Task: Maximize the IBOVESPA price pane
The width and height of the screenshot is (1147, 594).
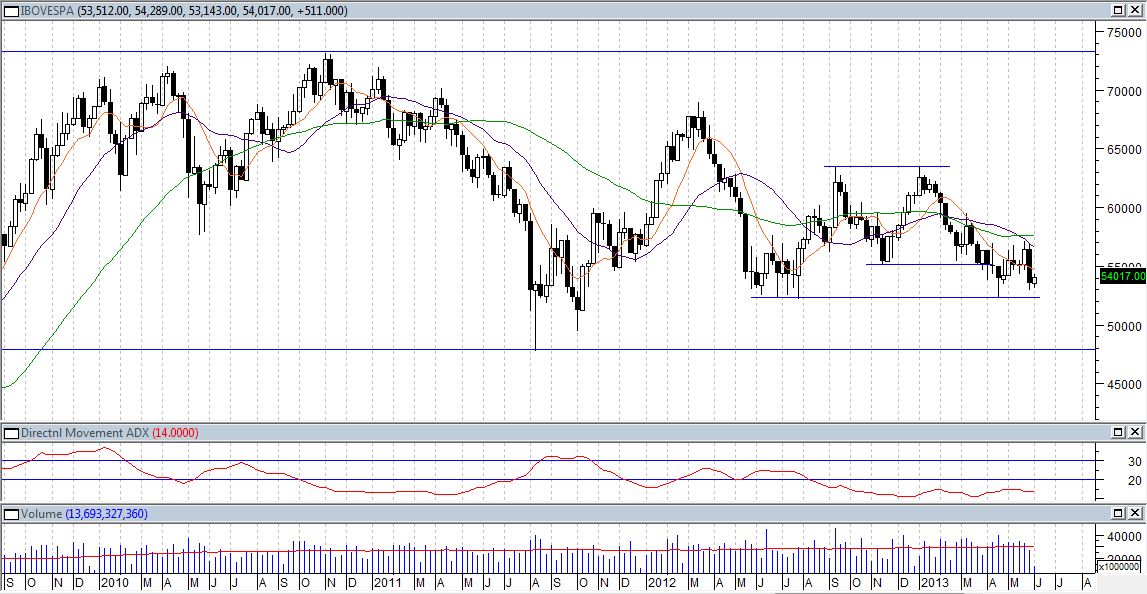Action: 1119,10
